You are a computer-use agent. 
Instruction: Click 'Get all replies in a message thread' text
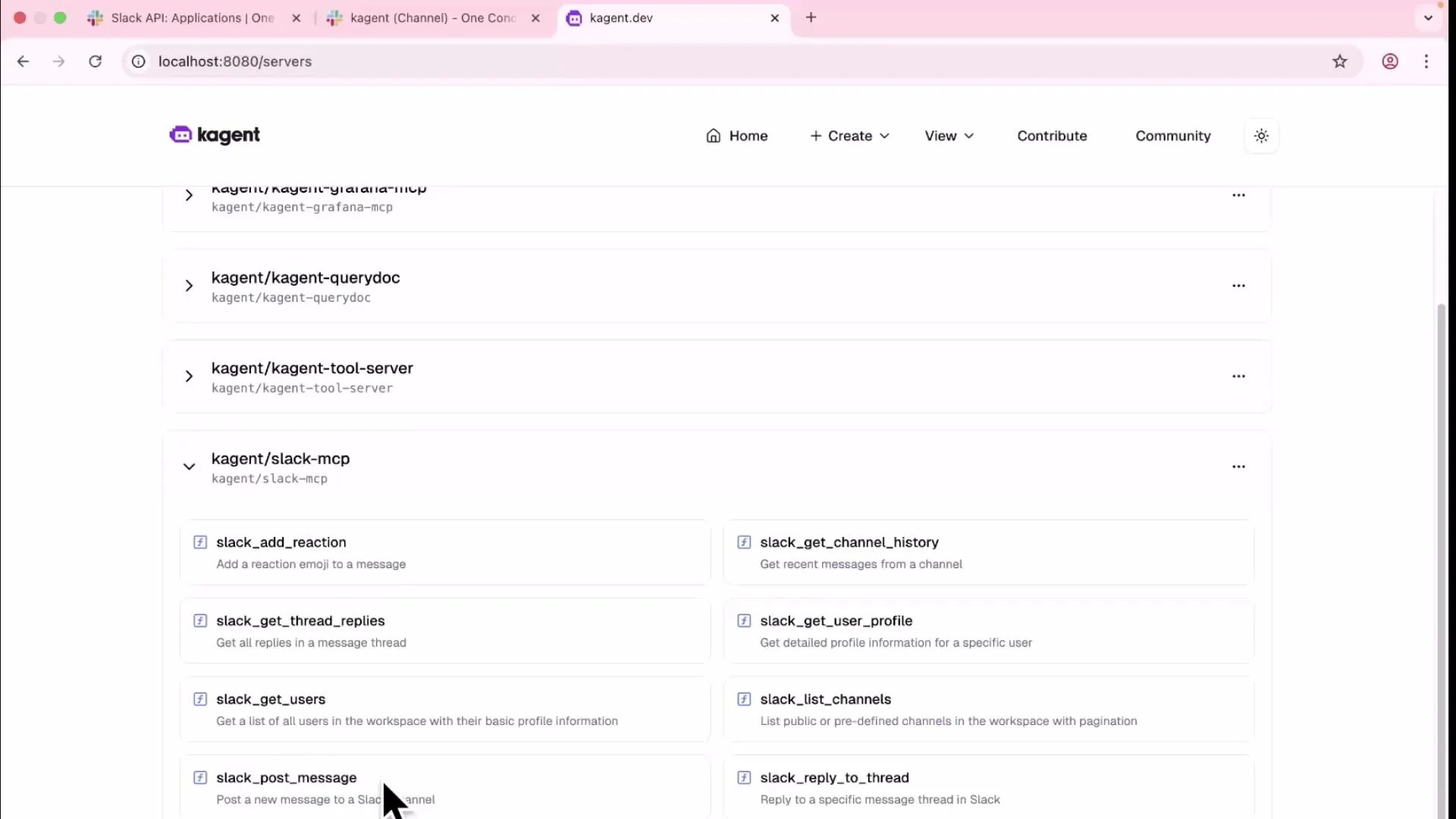pyautogui.click(x=311, y=643)
